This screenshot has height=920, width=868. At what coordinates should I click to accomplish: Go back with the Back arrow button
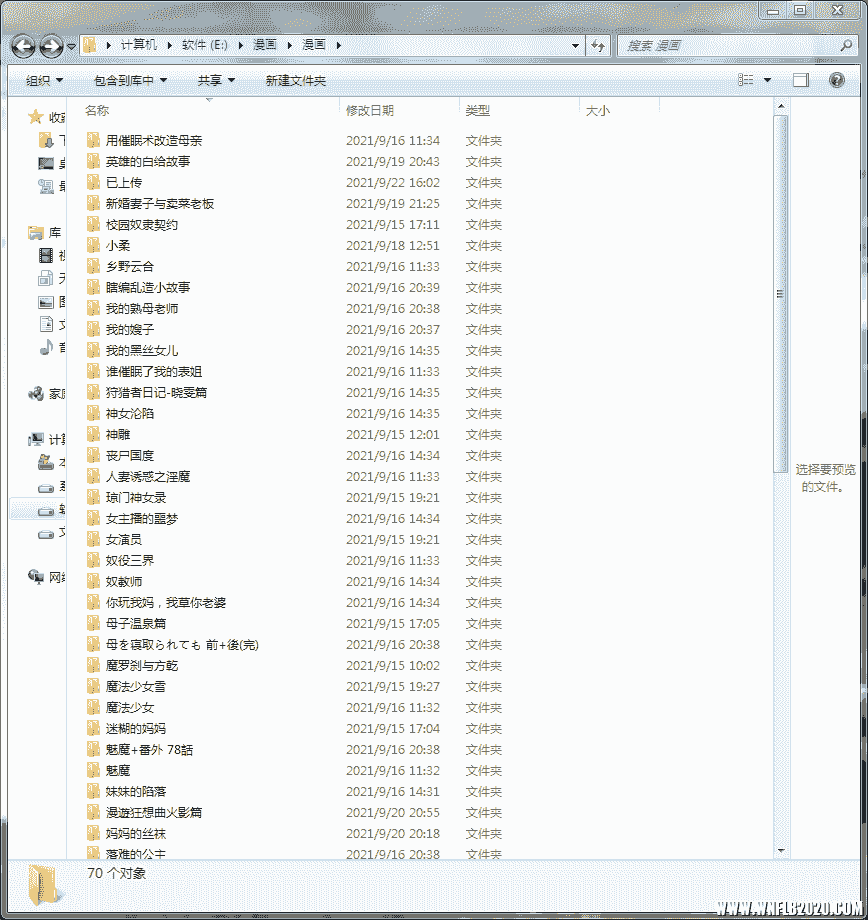23,46
